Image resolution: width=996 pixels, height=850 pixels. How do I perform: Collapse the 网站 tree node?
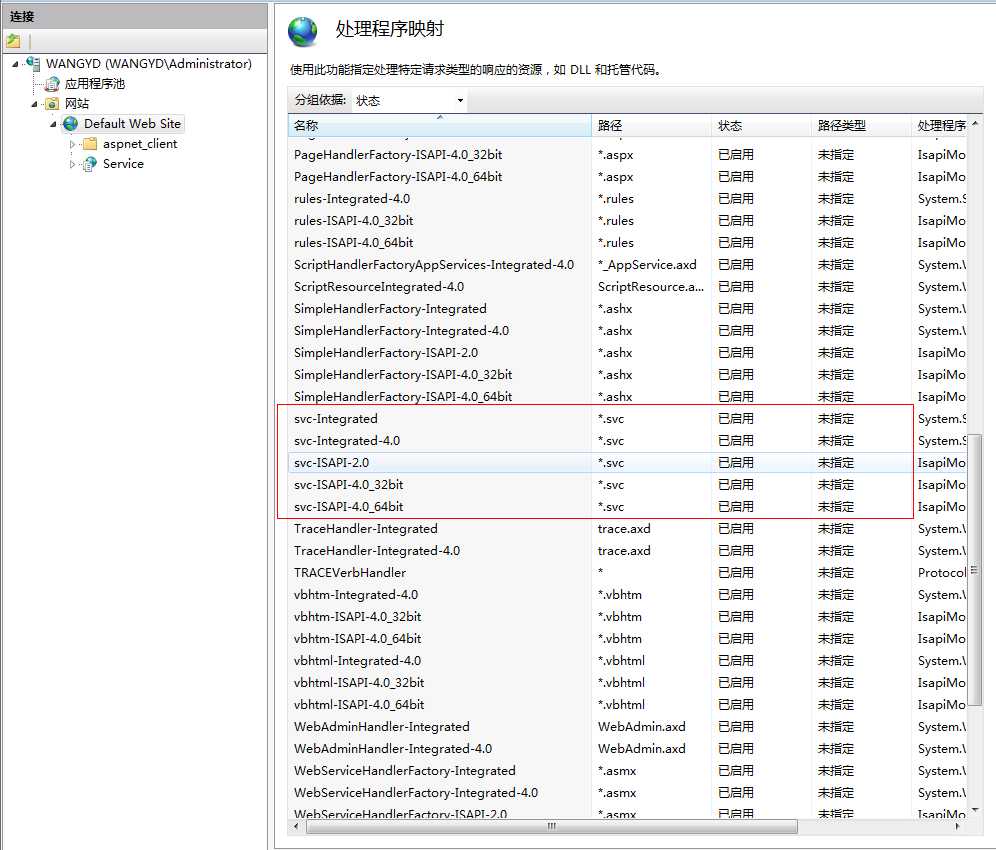point(34,104)
